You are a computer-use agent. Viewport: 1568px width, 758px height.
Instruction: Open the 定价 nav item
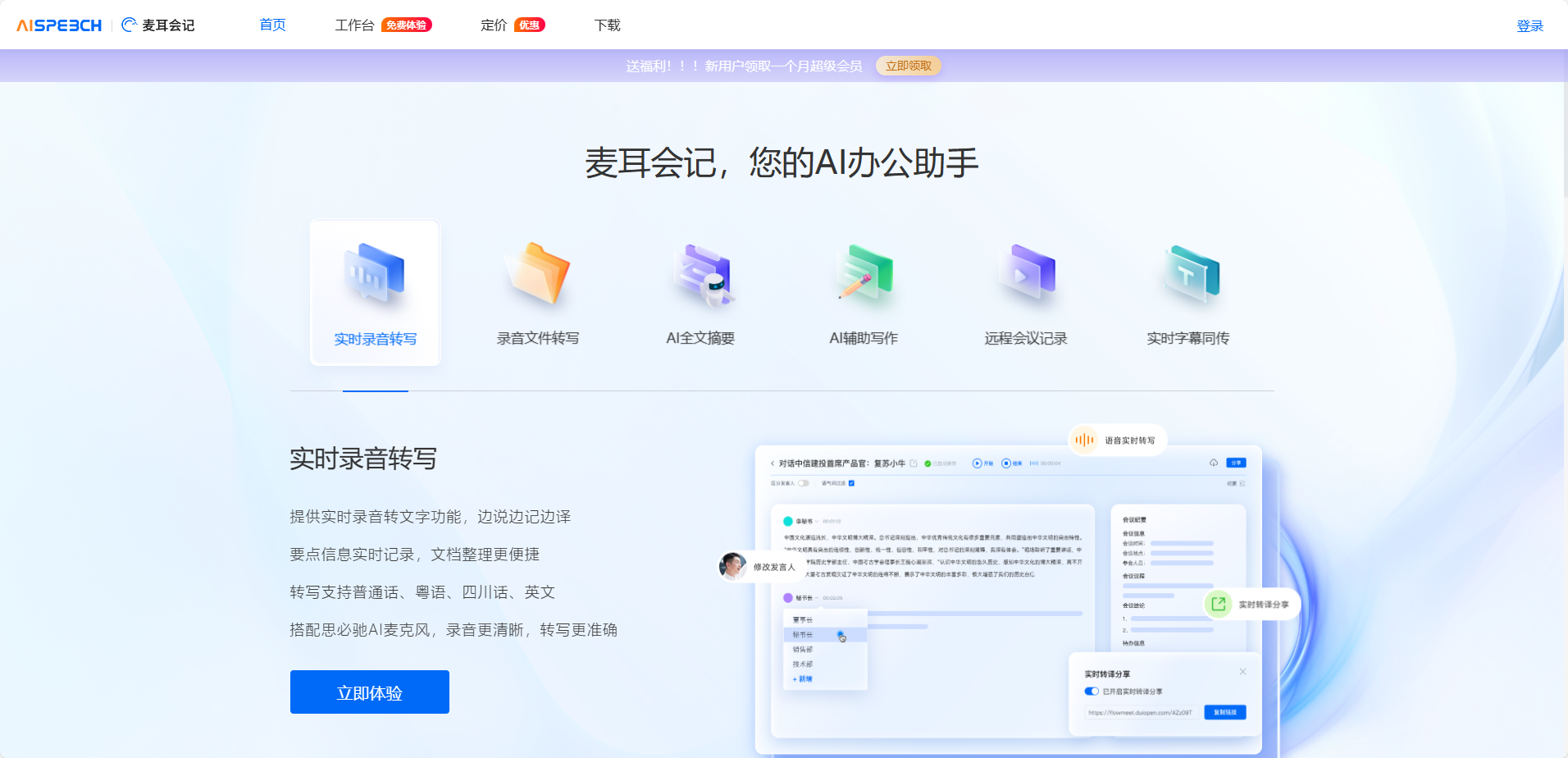(x=494, y=25)
